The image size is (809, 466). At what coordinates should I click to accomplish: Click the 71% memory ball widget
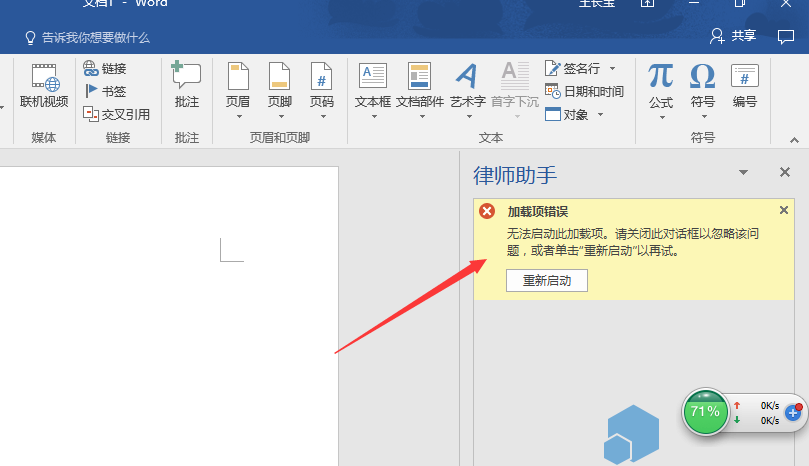click(705, 412)
